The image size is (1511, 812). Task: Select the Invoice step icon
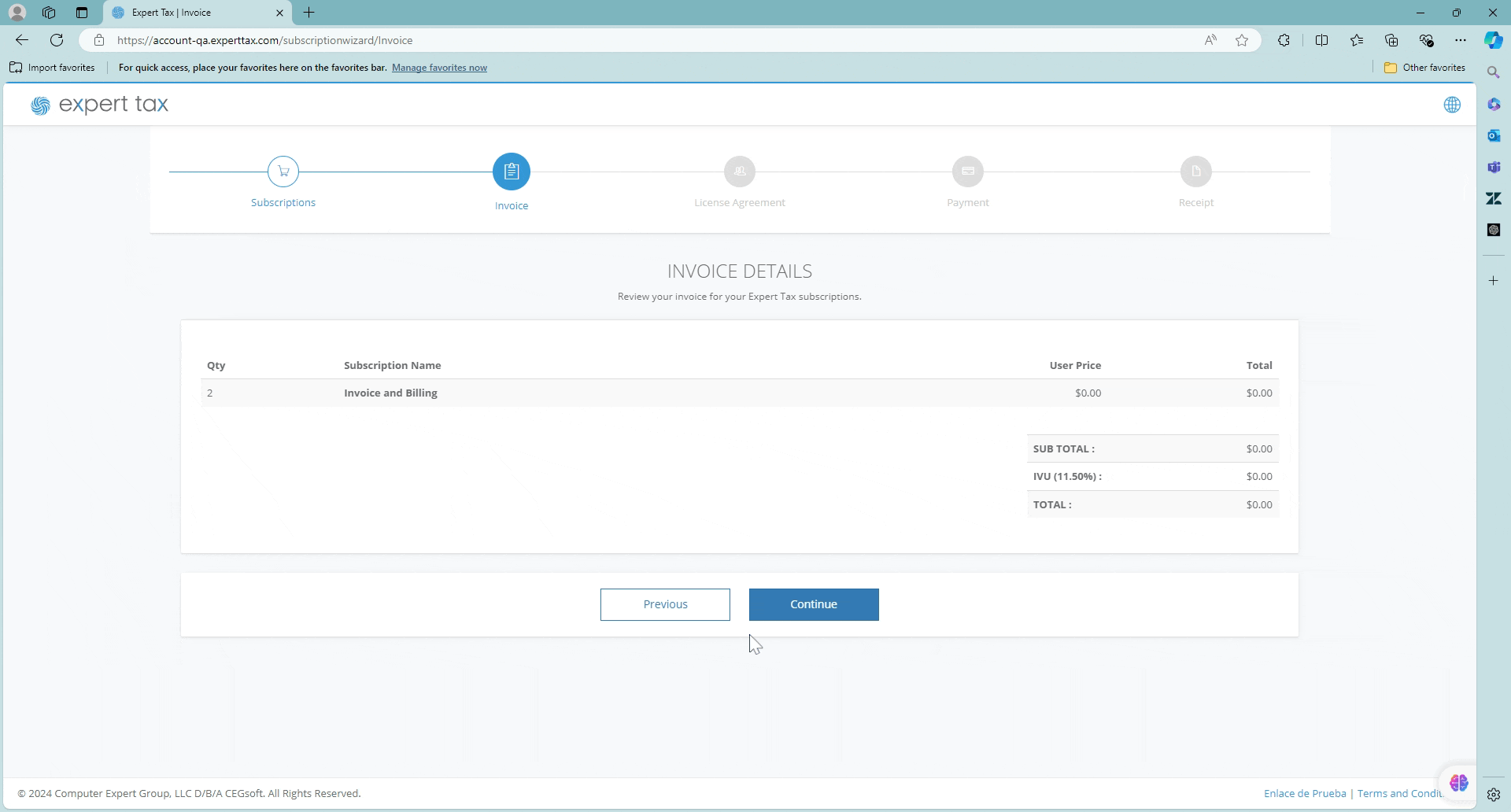tap(512, 172)
